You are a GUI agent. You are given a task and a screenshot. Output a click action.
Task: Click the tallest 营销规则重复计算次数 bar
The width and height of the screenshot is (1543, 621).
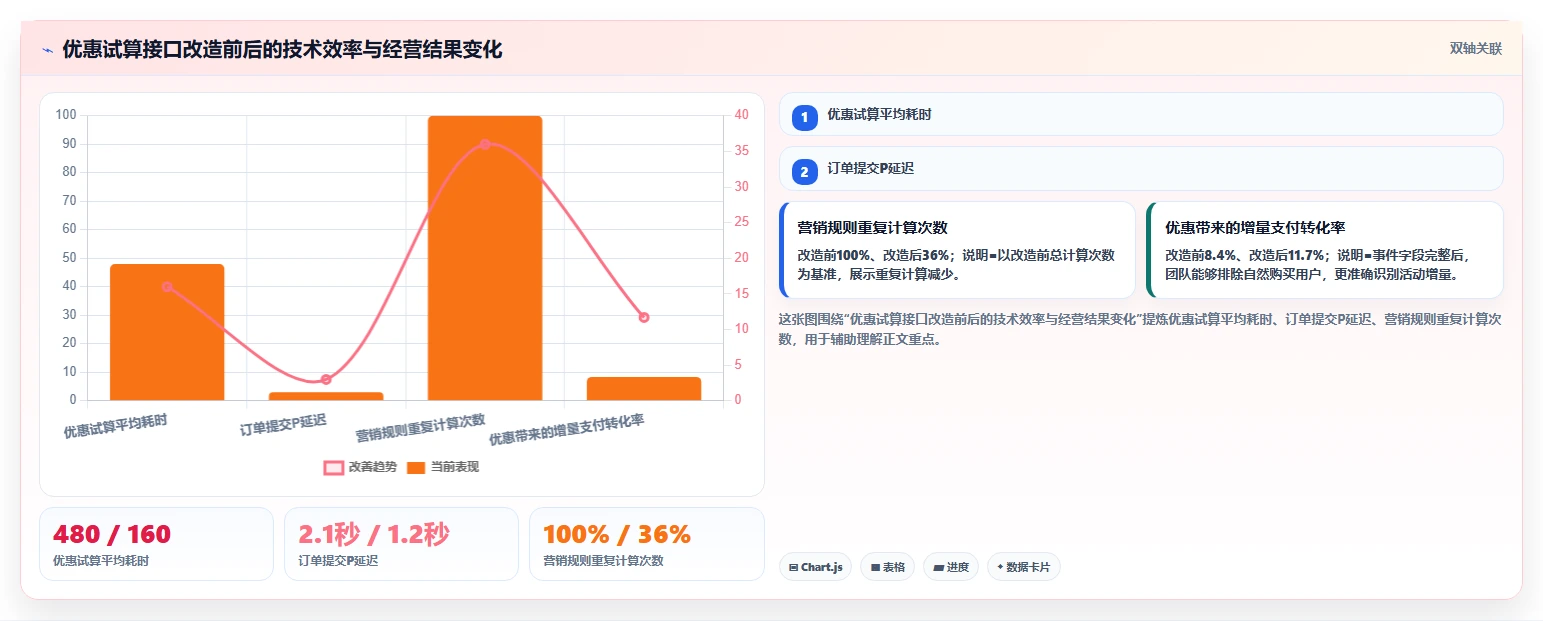click(485, 258)
